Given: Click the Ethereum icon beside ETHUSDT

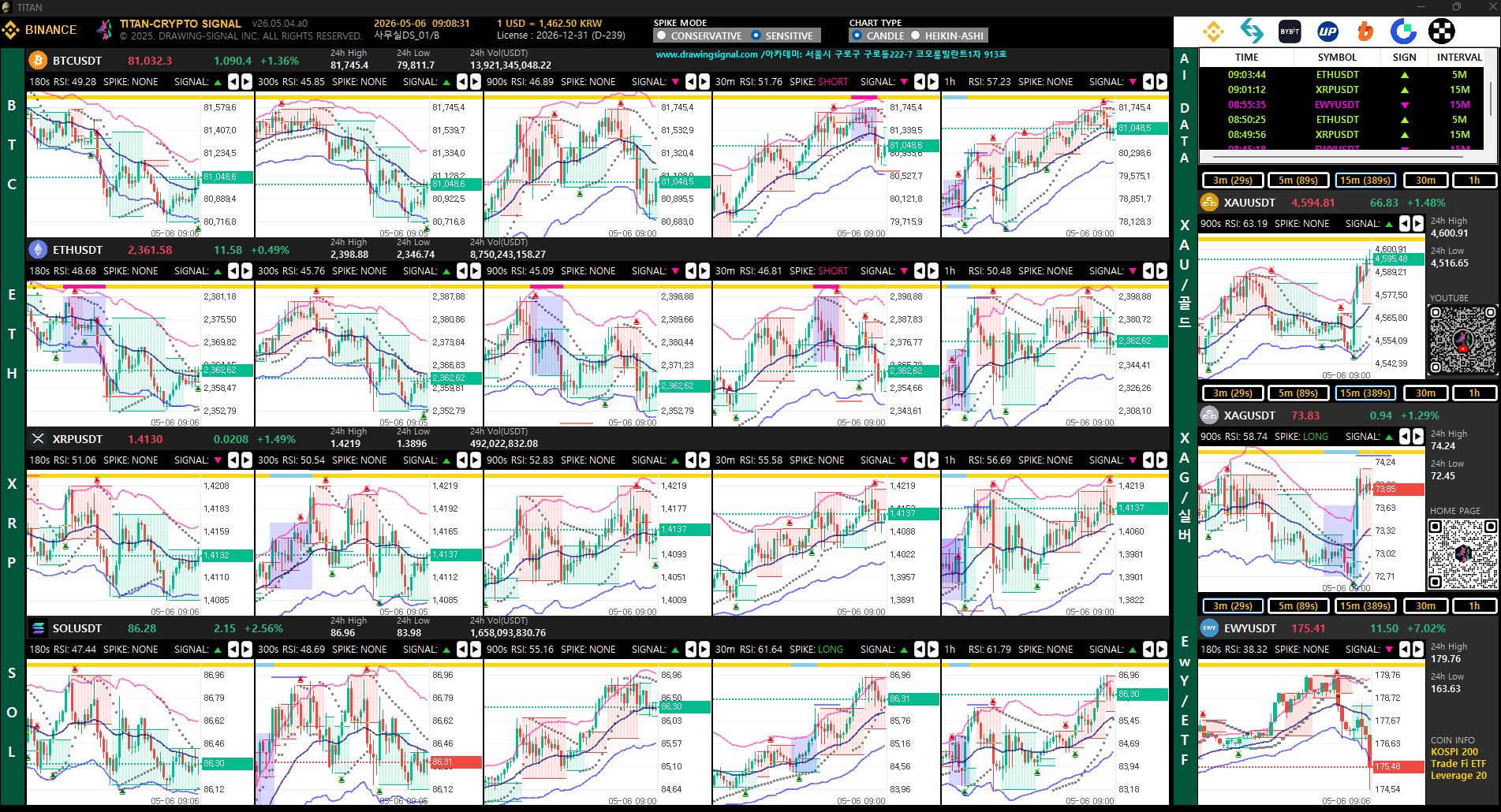Looking at the screenshot, I should pos(38,250).
